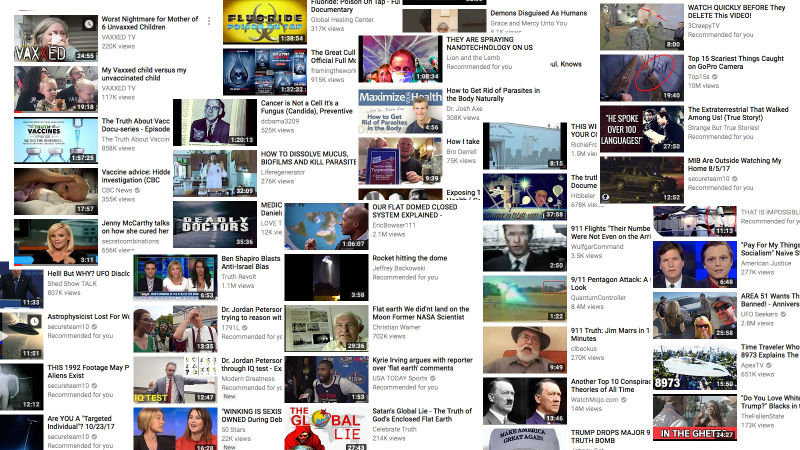Click the Watch Later clock on Vaxxed thumbnail
The image size is (800, 450).
tap(89, 24)
